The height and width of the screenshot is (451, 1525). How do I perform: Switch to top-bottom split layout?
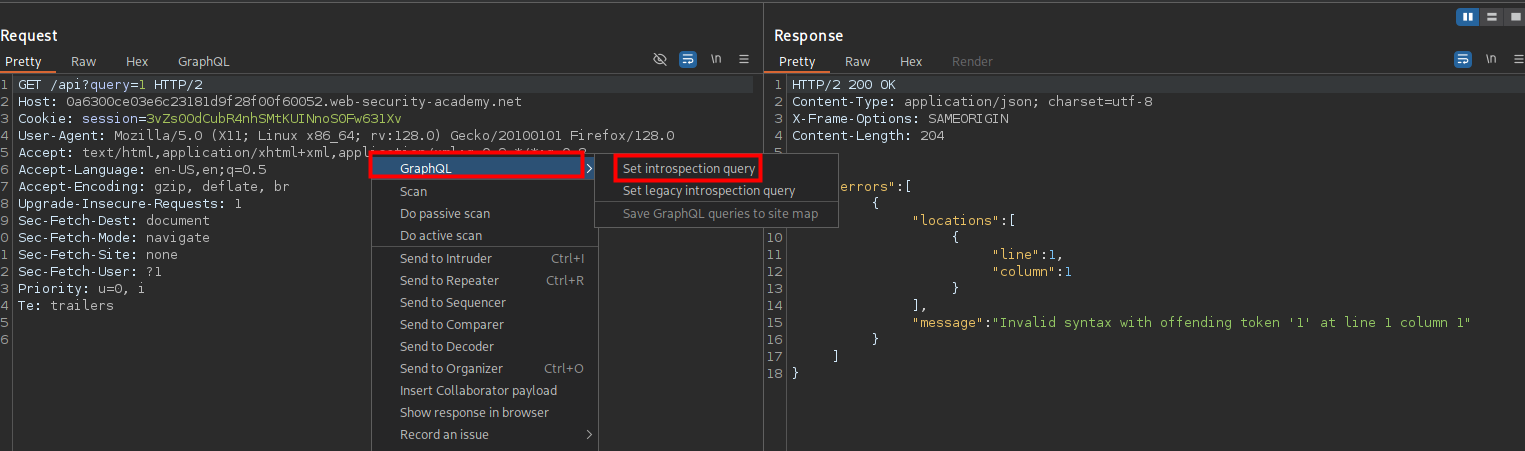coord(1491,17)
